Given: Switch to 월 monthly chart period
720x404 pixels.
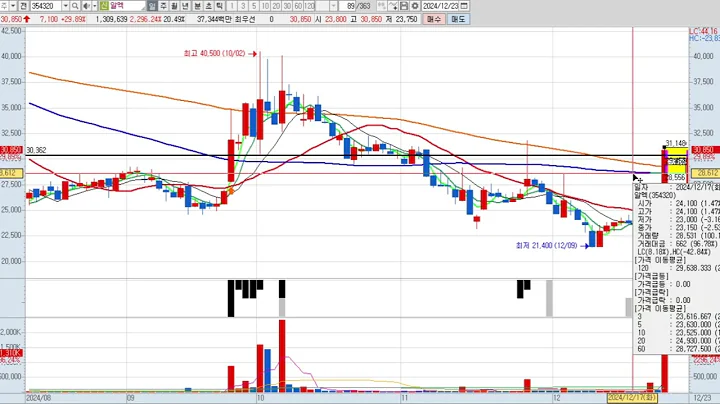Looking at the screenshot, I should (174, 6).
